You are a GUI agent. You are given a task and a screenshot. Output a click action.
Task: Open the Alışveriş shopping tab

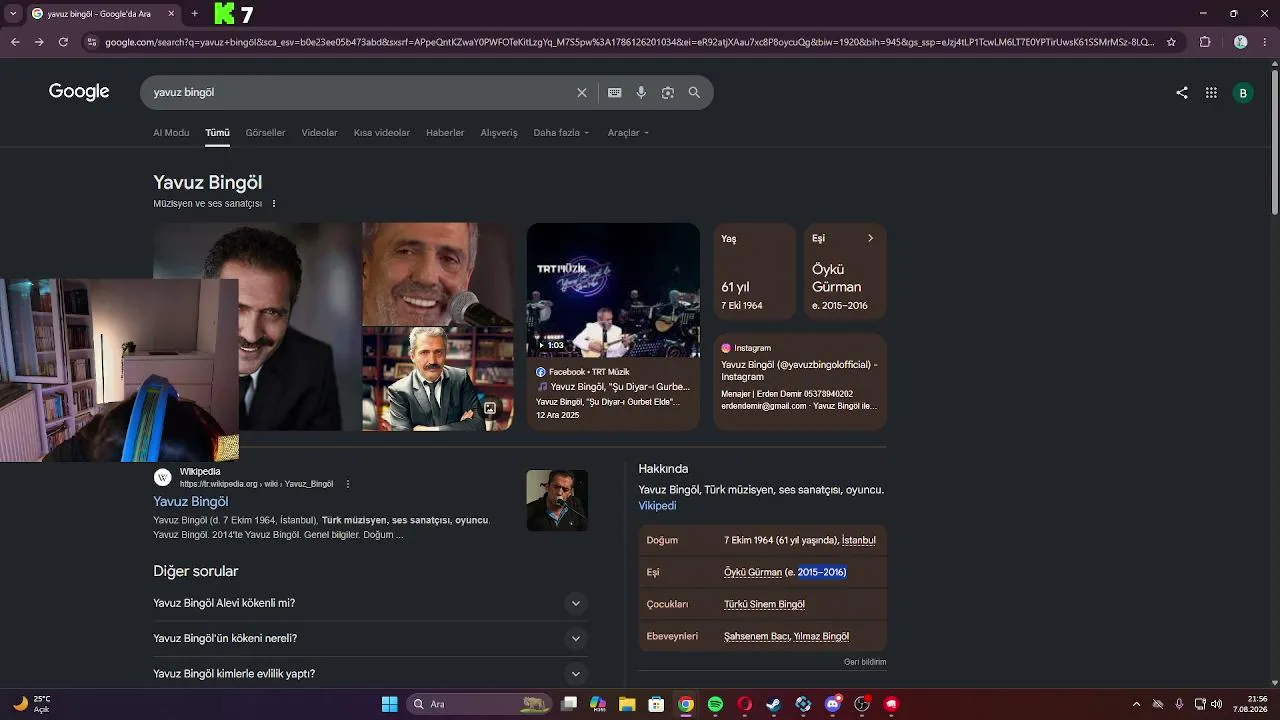(x=499, y=133)
